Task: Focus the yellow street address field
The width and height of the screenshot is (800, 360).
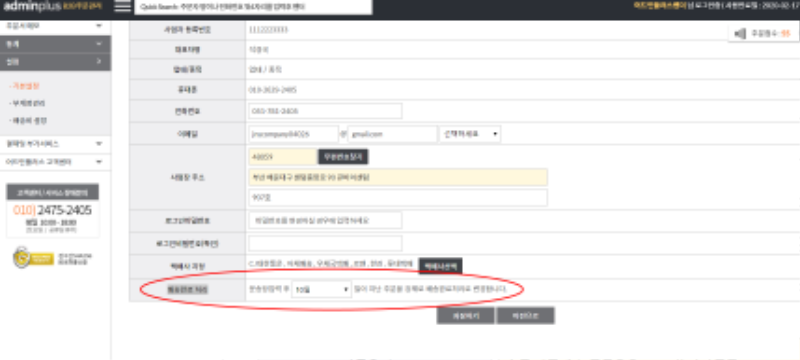Action: click(x=398, y=177)
